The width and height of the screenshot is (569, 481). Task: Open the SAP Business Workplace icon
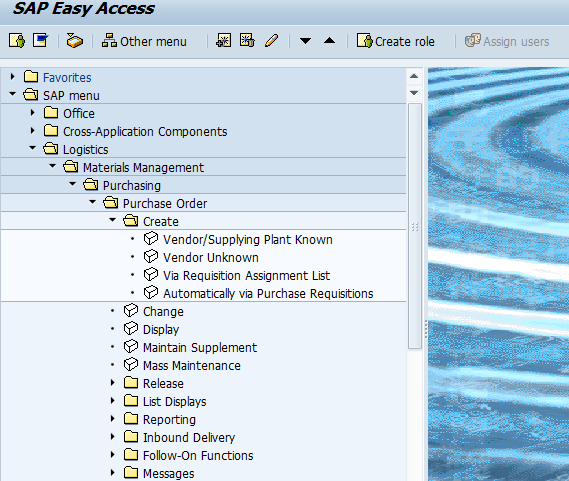[x=74, y=41]
